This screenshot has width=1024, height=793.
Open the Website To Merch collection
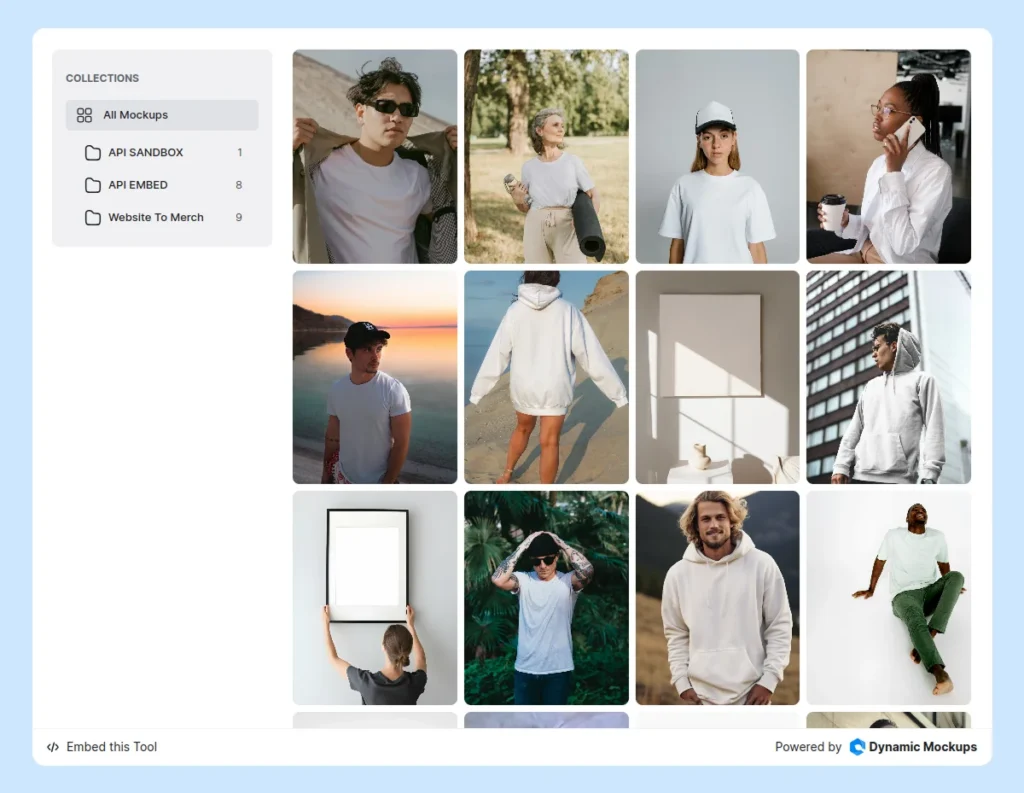[x=162, y=218]
